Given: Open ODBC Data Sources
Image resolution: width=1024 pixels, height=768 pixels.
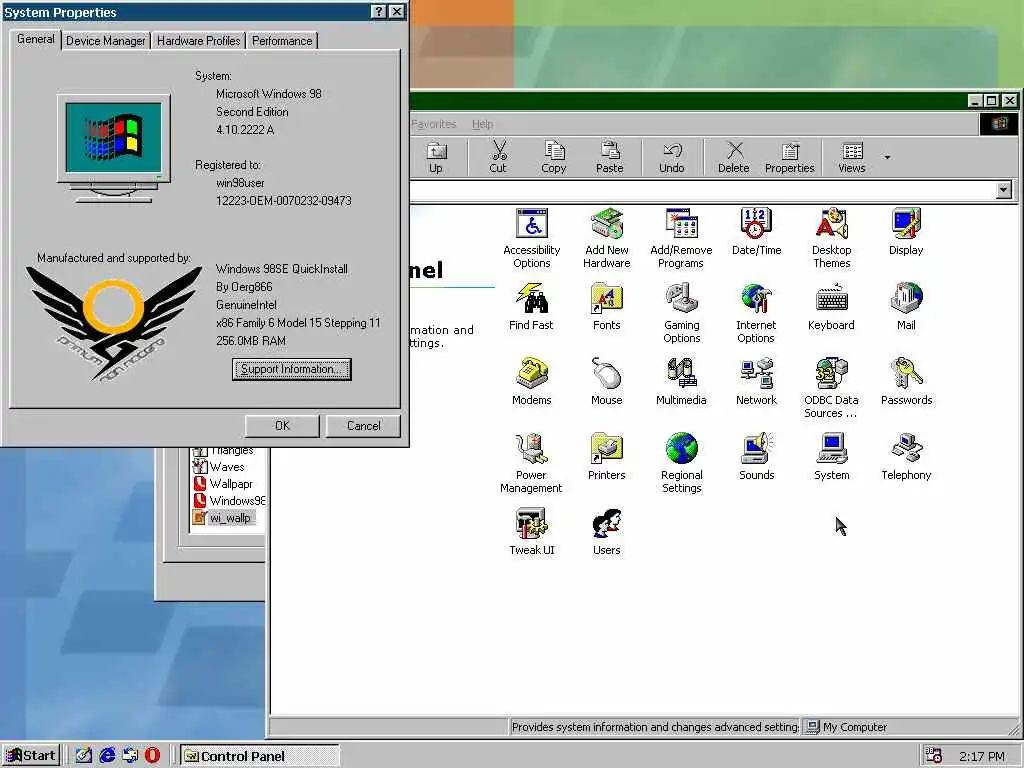Looking at the screenshot, I should click(x=831, y=389).
